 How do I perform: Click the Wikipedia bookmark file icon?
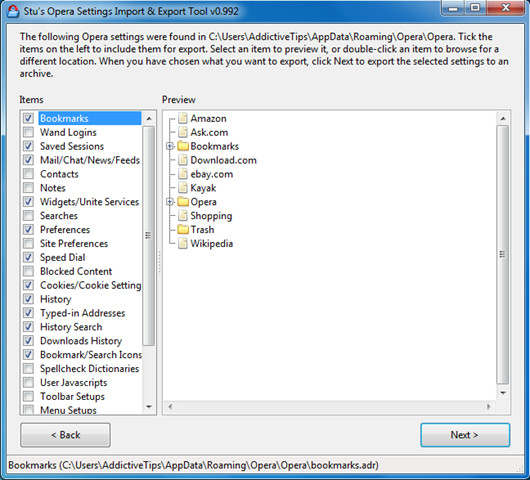pyautogui.click(x=183, y=243)
